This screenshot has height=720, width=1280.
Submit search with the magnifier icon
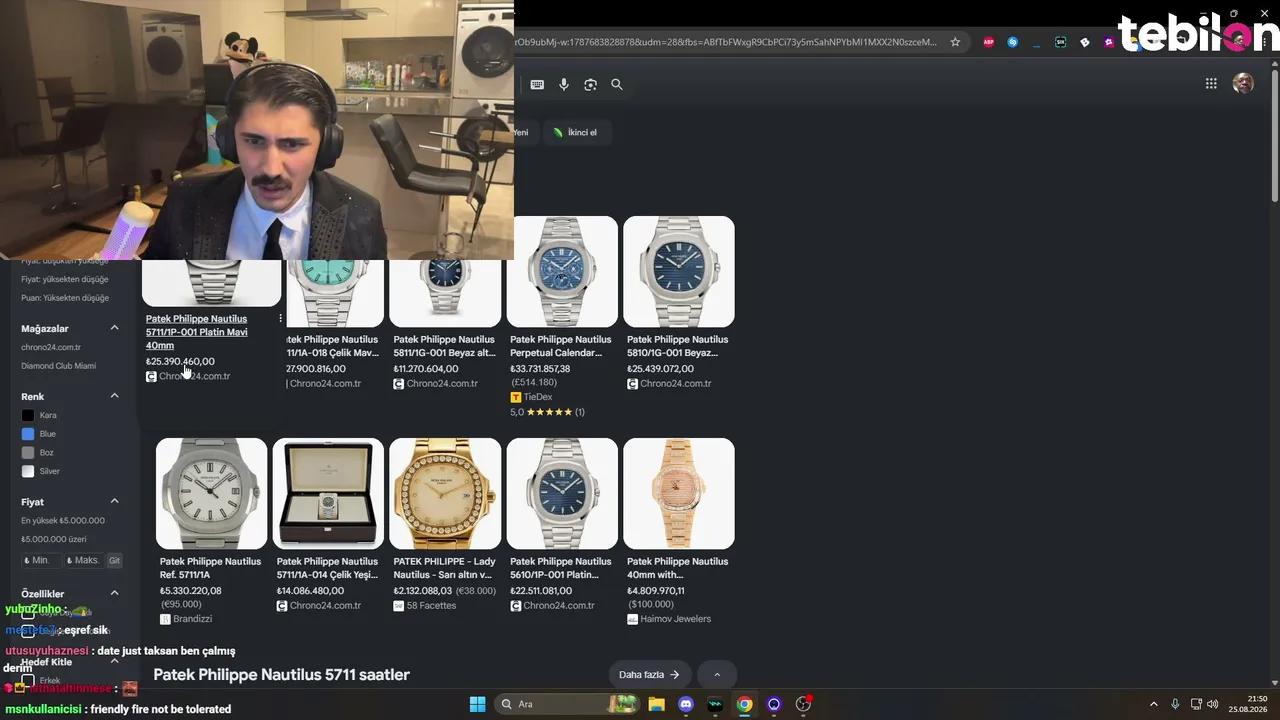pyautogui.click(x=617, y=85)
